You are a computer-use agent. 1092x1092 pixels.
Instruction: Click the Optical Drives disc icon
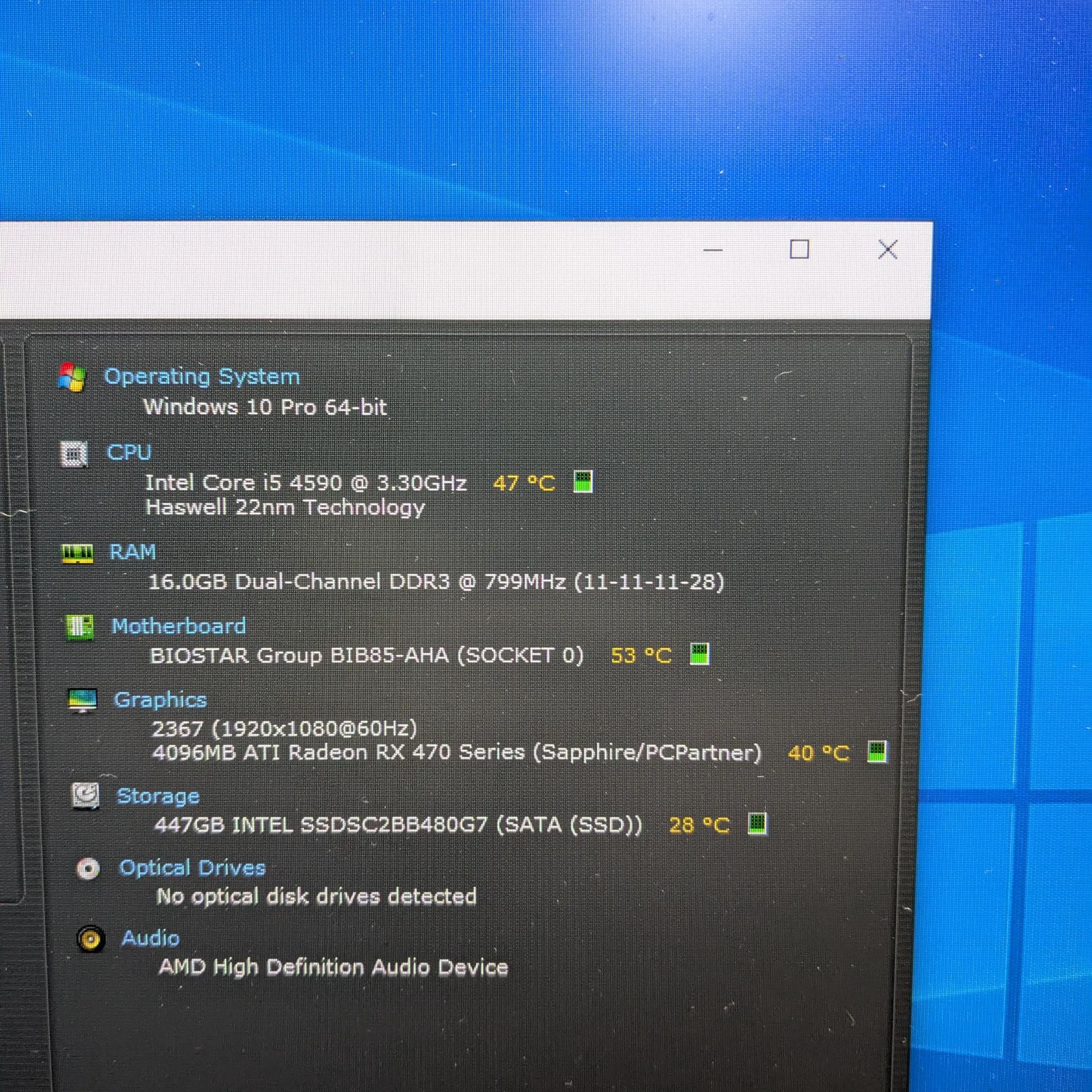[x=88, y=869]
